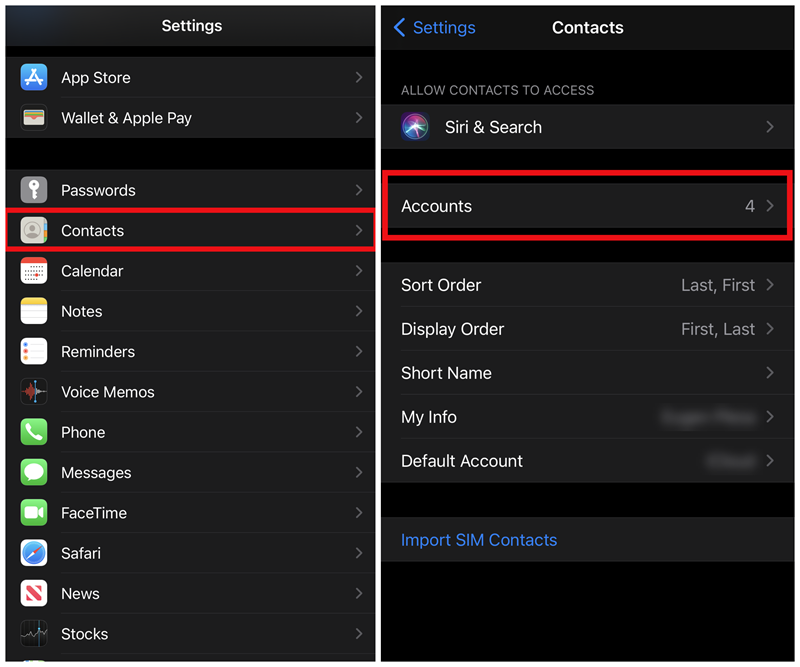Viewport: 800px width, 667px height.
Task: Tap the Voice Memos label
Action: [x=108, y=392]
